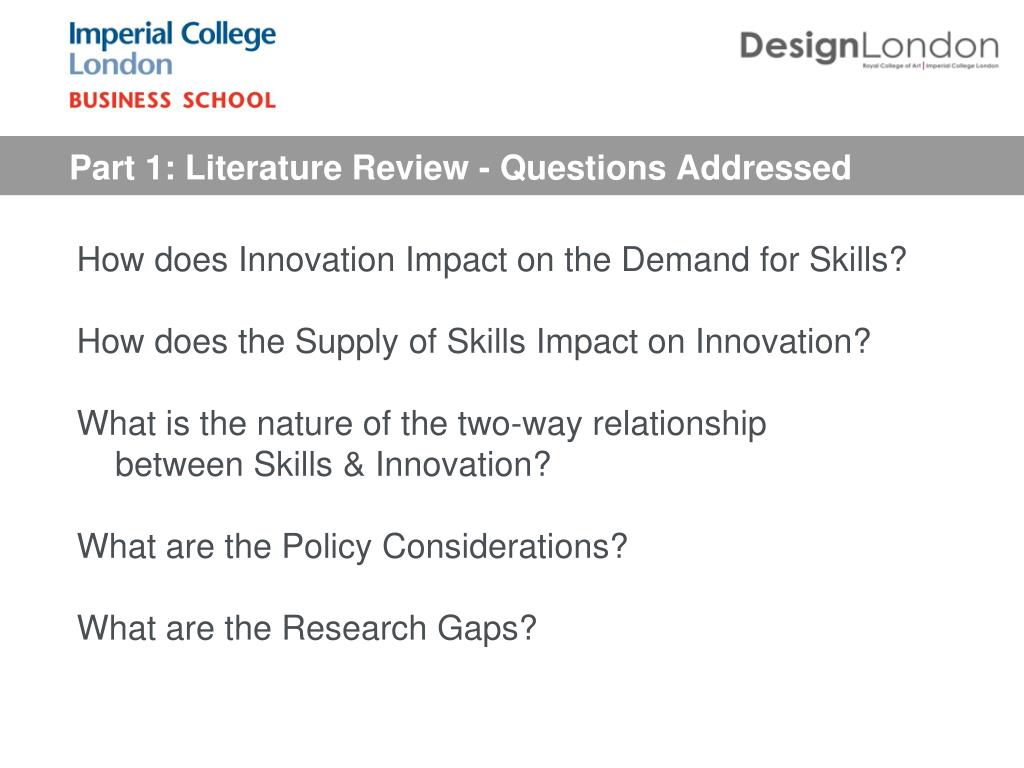The image size is (1024, 768).
Task: Click the light blue 'London' in Imperial logo
Action: [x=121, y=65]
